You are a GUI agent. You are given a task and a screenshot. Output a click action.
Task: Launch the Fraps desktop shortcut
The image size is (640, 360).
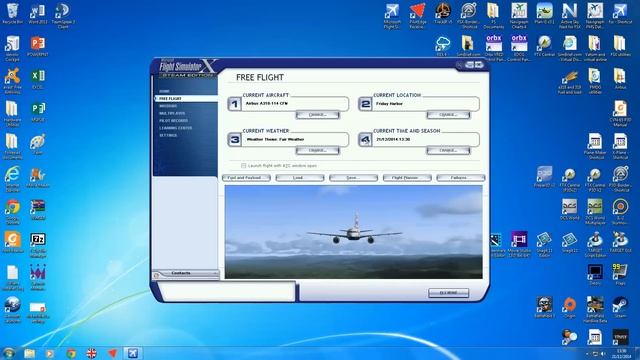620,272
